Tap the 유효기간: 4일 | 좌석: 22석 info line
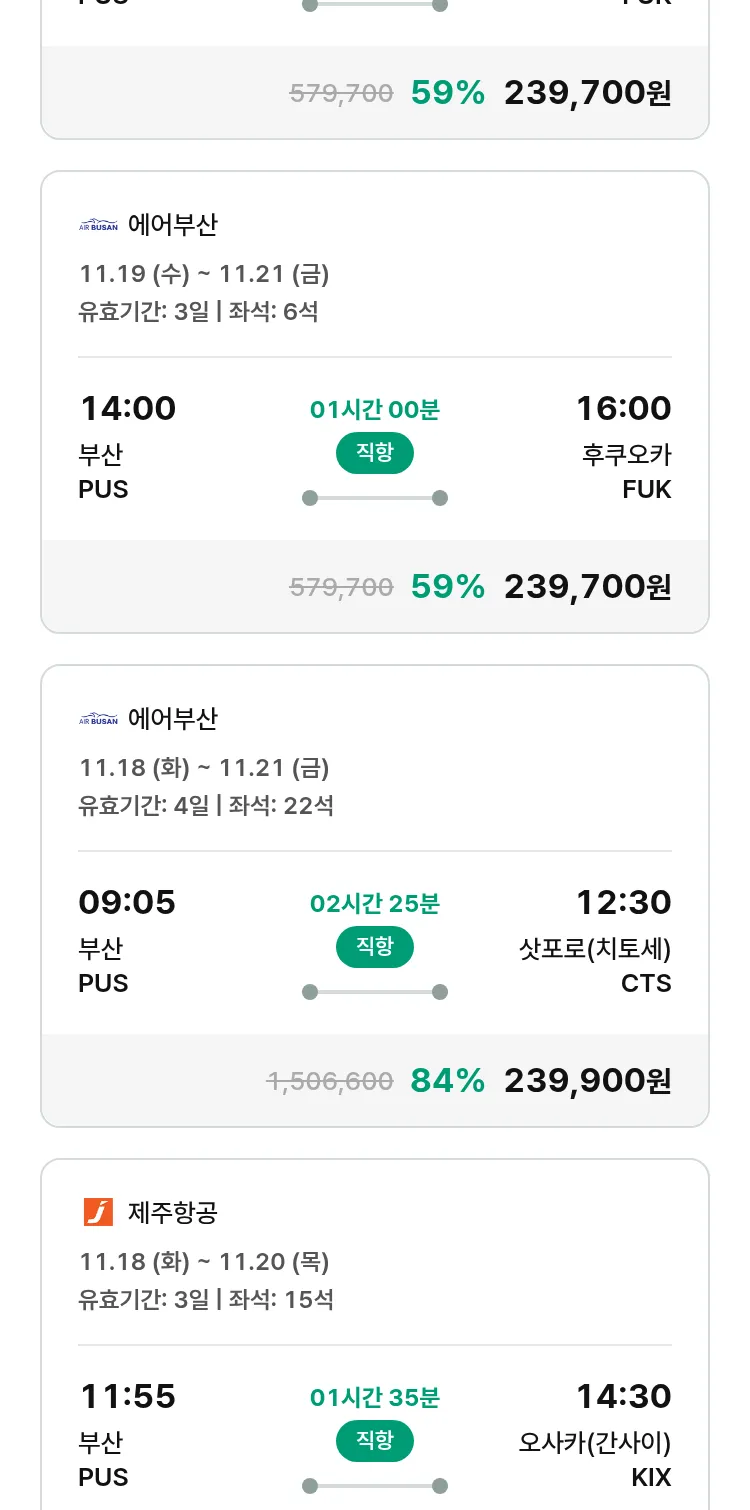The width and height of the screenshot is (750, 1510). coord(206,805)
